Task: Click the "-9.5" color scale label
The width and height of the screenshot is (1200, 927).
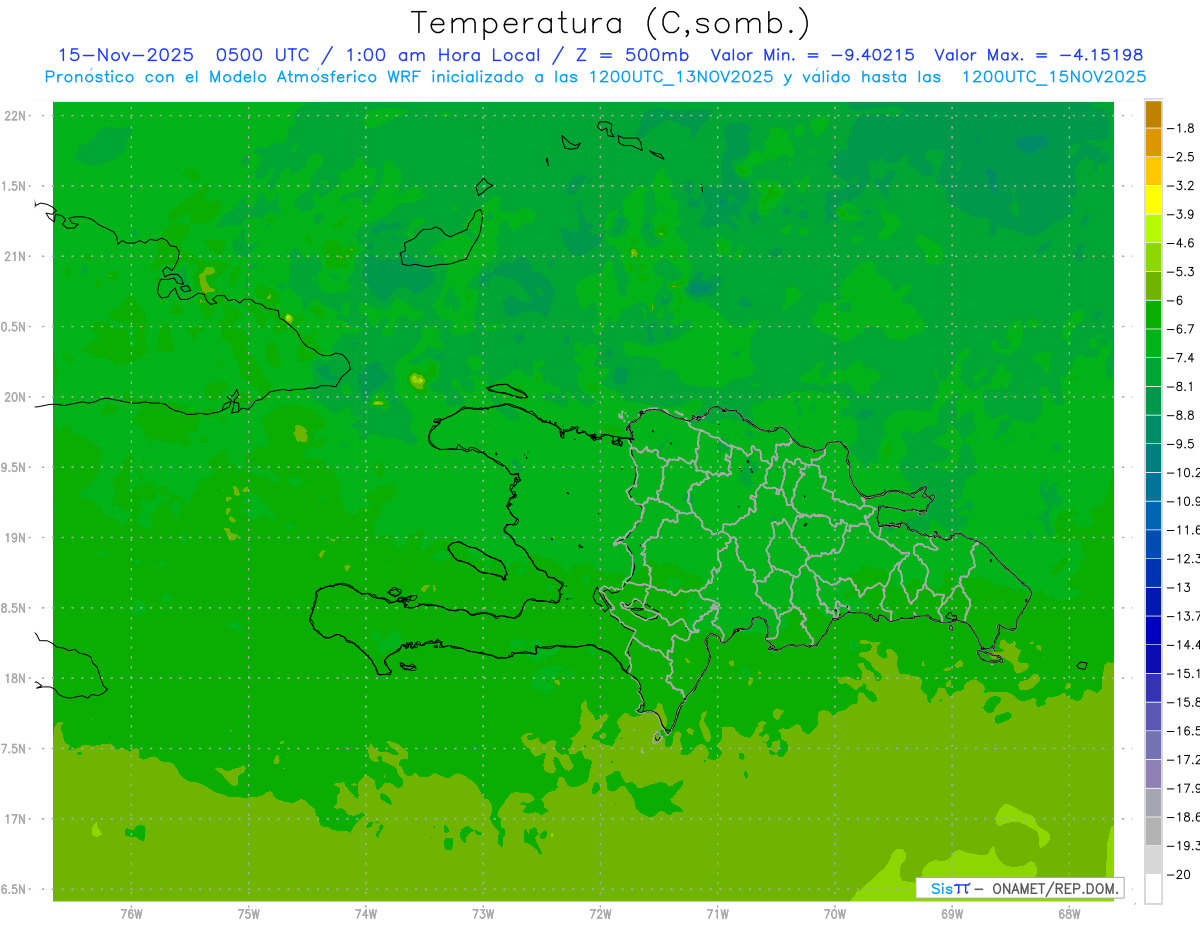Action: pos(1181,444)
